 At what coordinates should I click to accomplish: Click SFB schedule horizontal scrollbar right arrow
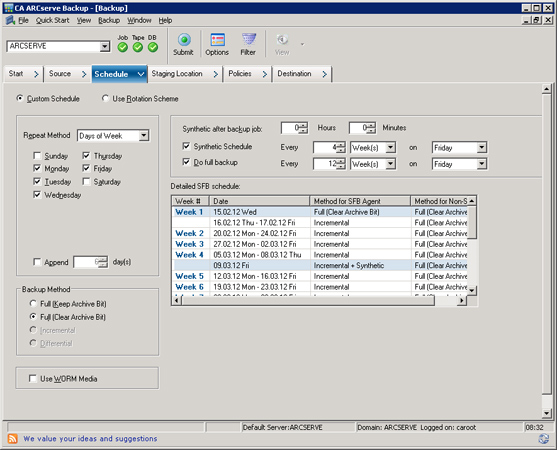461,300
